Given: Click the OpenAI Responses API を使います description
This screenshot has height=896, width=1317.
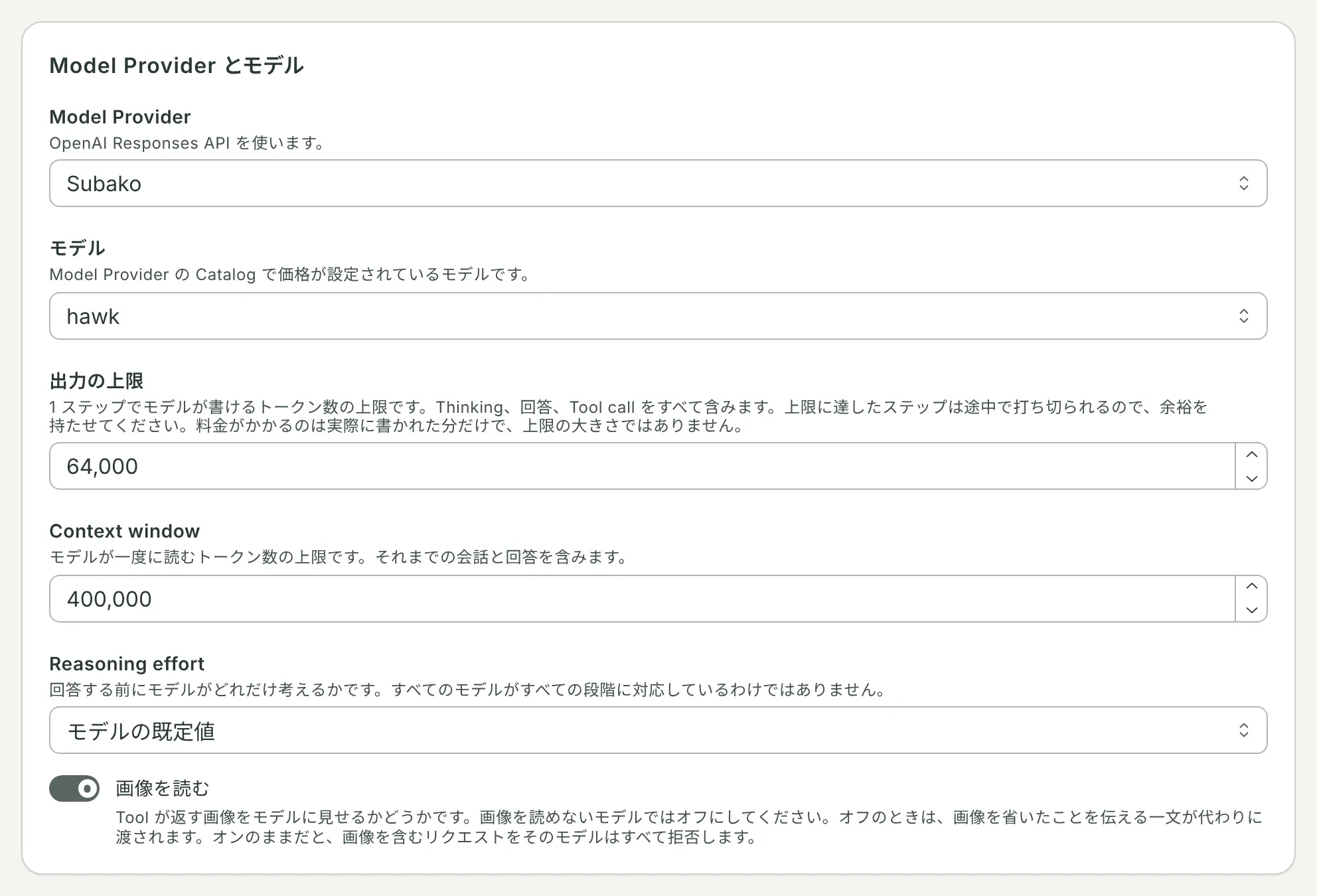Looking at the screenshot, I should click(187, 143).
